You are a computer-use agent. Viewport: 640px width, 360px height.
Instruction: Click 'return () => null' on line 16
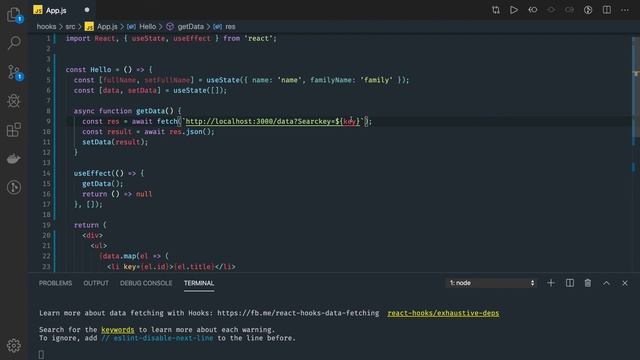click(117, 194)
